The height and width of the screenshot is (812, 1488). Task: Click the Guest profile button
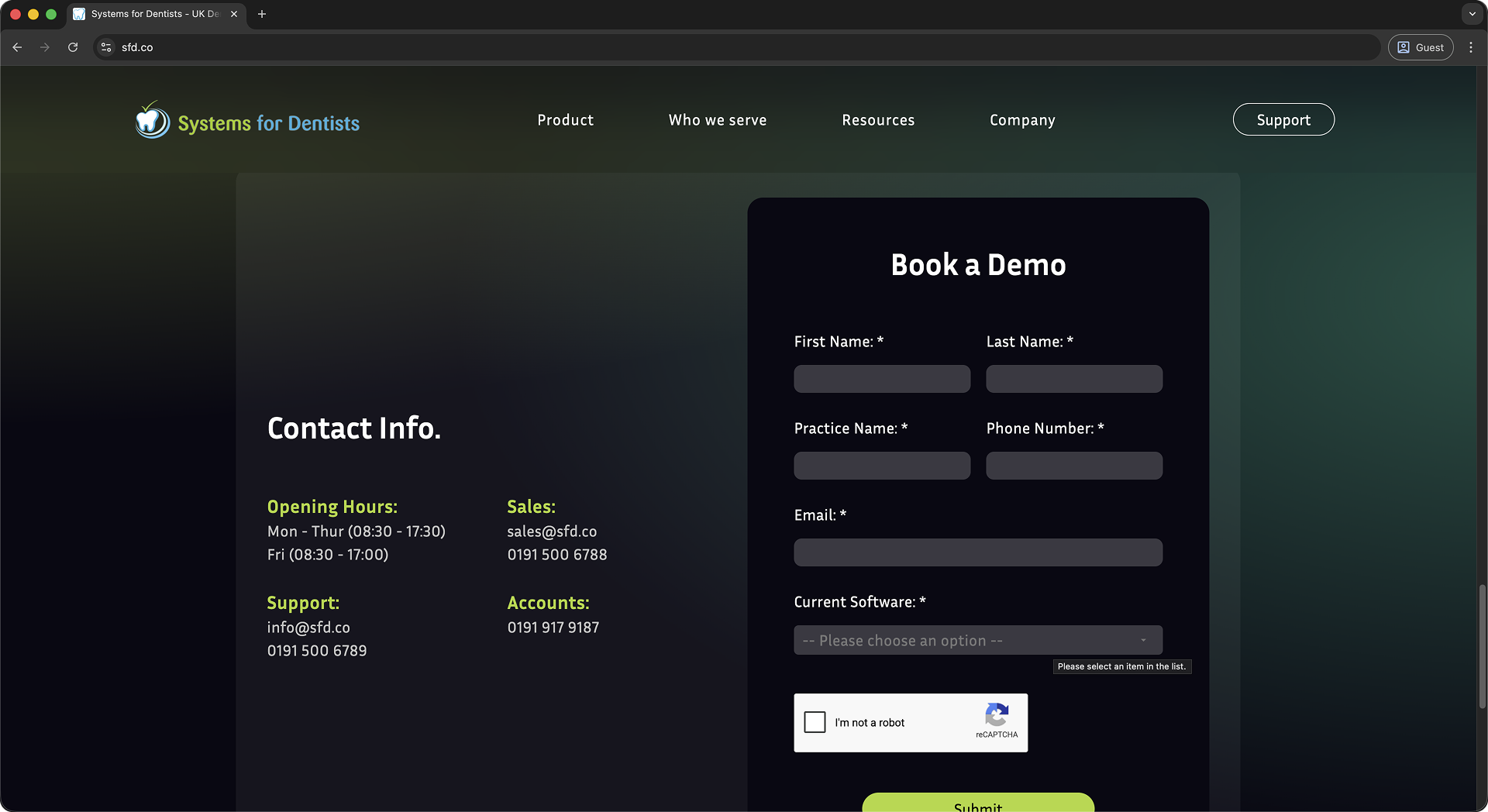click(x=1421, y=47)
